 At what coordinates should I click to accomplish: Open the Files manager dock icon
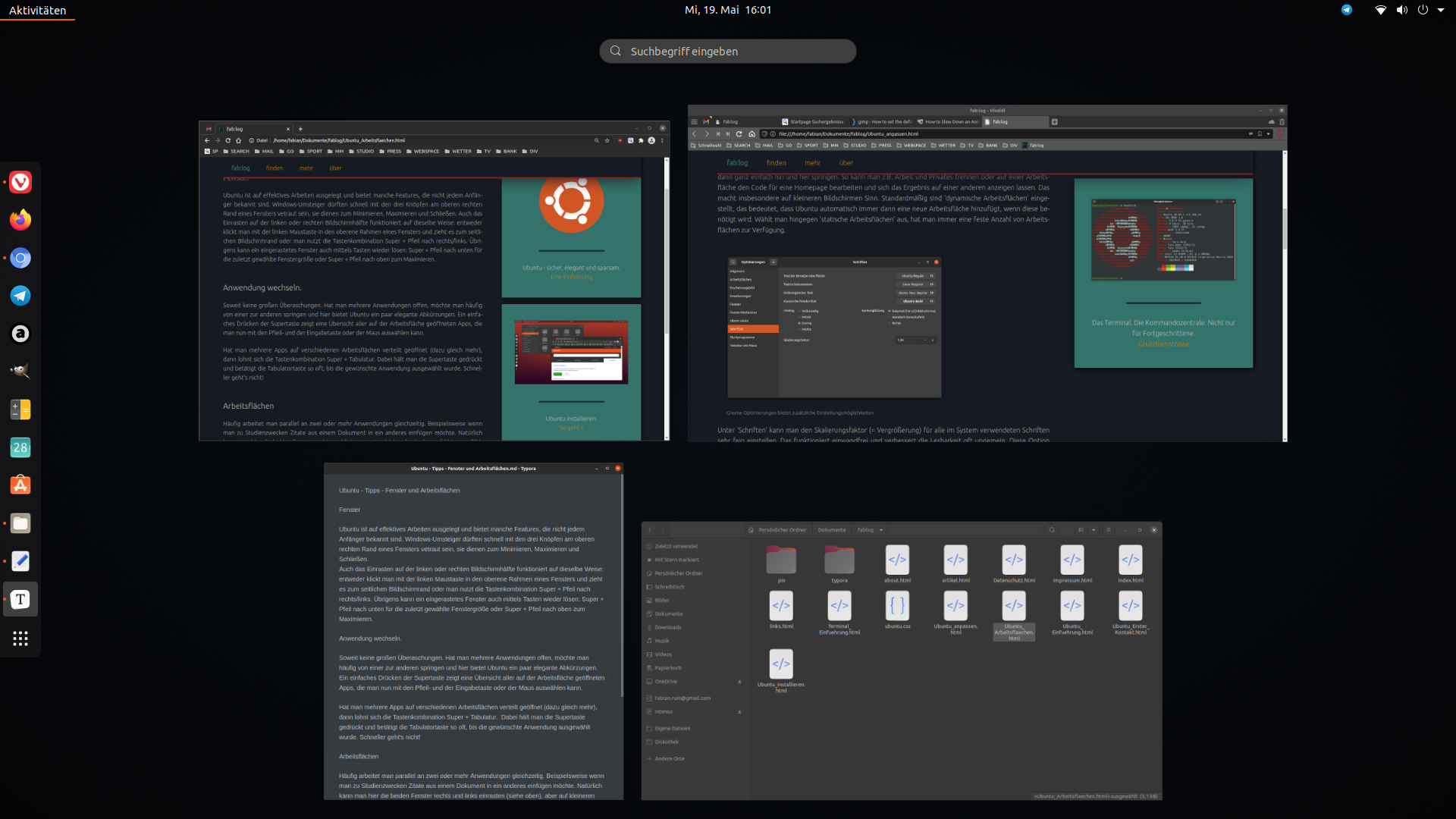(20, 523)
